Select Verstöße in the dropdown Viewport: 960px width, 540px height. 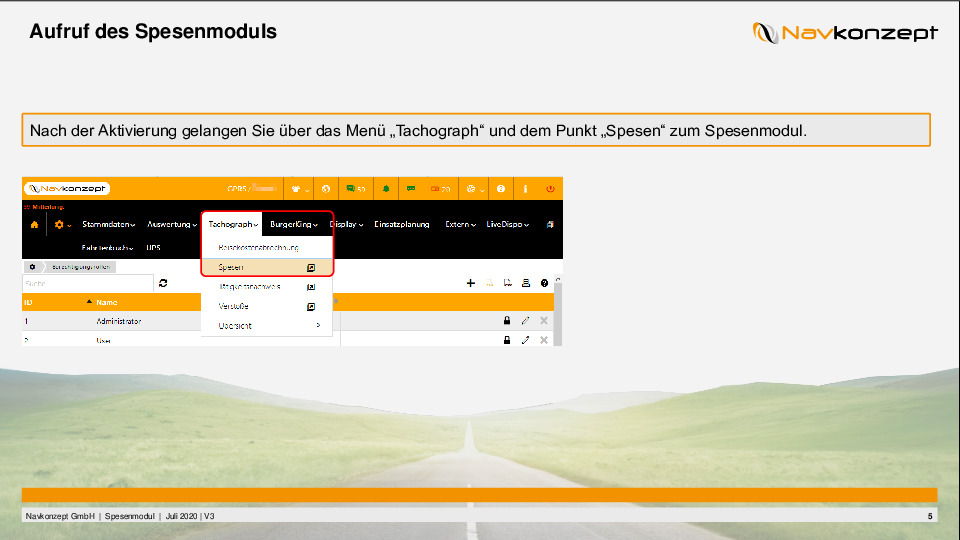[267, 306]
